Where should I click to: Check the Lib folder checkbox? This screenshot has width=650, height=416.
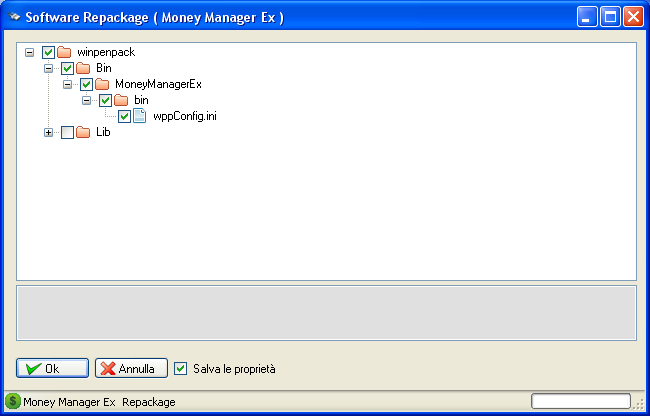point(68,133)
